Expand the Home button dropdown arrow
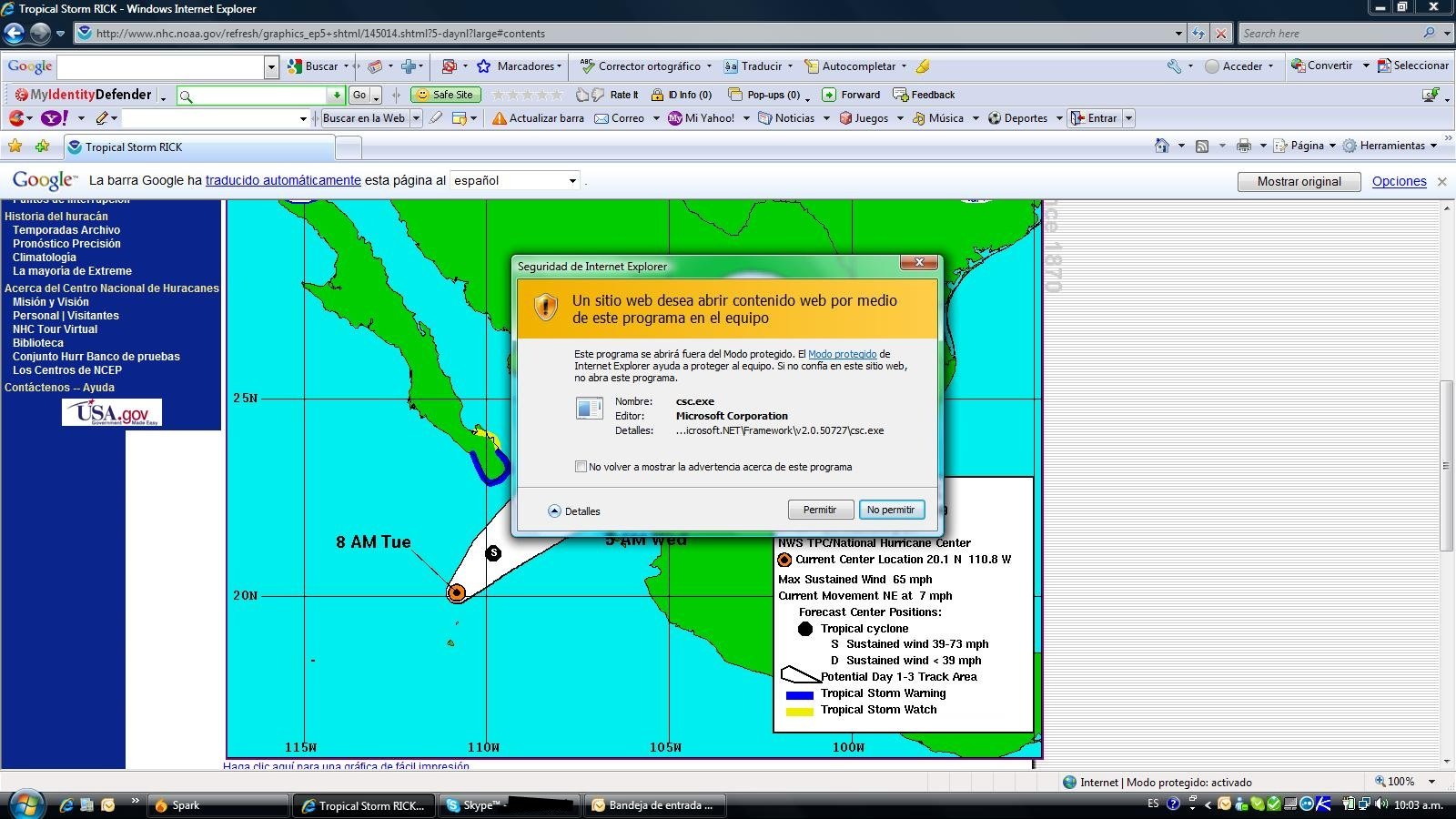The height and width of the screenshot is (819, 1456). (1181, 146)
